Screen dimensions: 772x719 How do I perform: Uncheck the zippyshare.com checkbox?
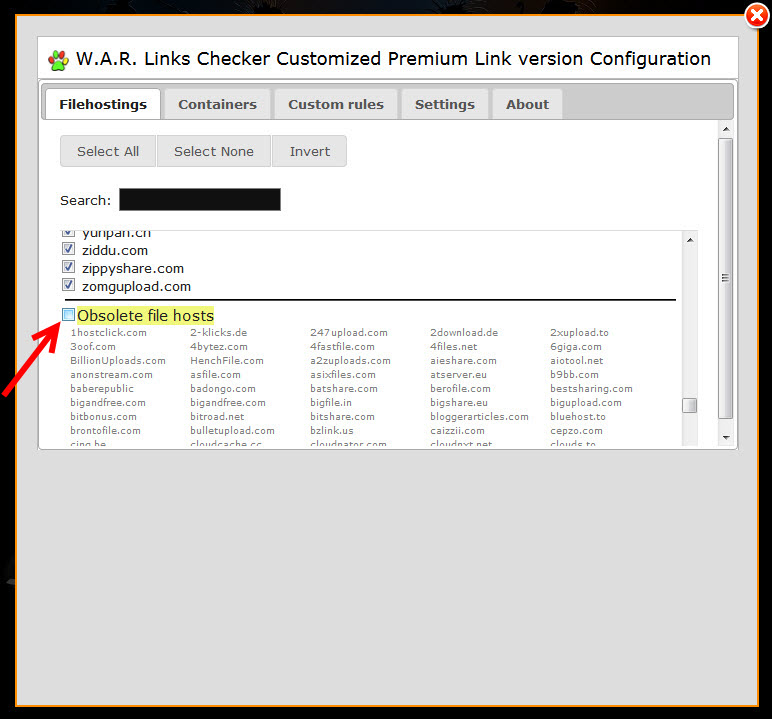pos(68,267)
